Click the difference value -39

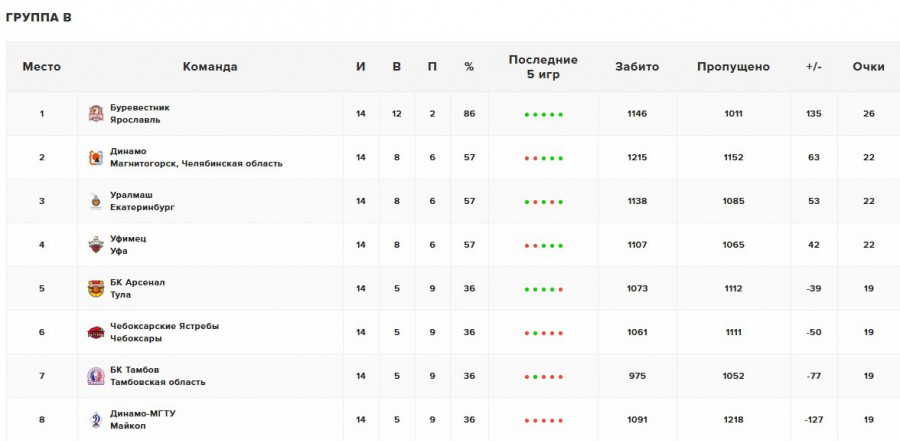tap(814, 288)
